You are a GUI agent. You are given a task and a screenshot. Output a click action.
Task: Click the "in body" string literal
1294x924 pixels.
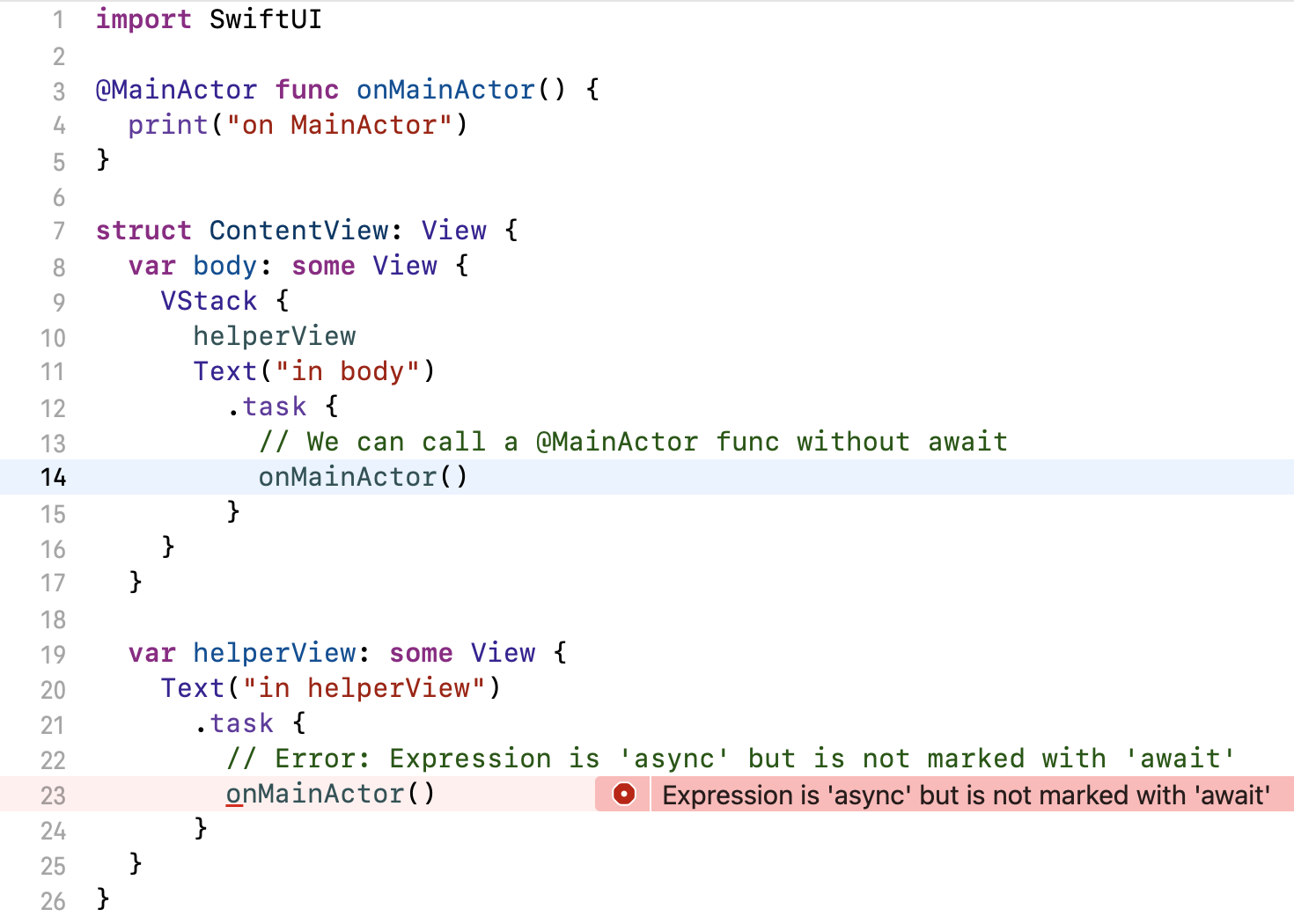coord(347,371)
